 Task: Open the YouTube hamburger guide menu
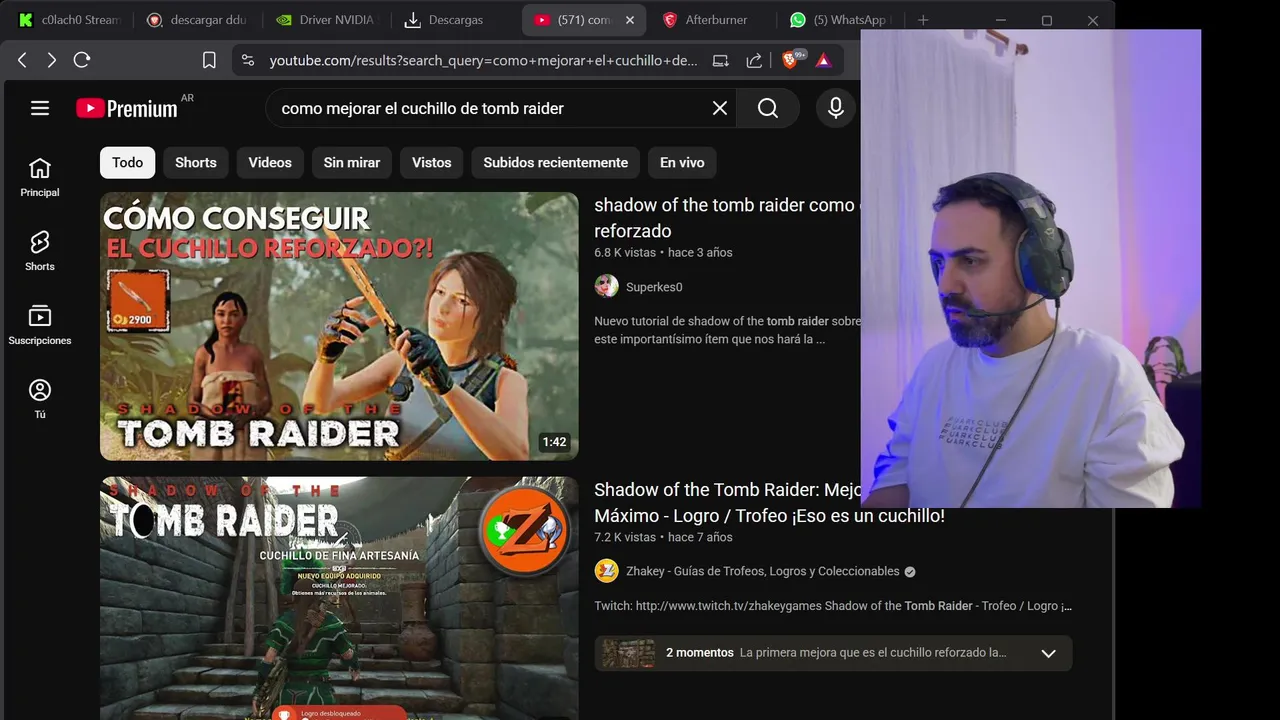pos(40,108)
